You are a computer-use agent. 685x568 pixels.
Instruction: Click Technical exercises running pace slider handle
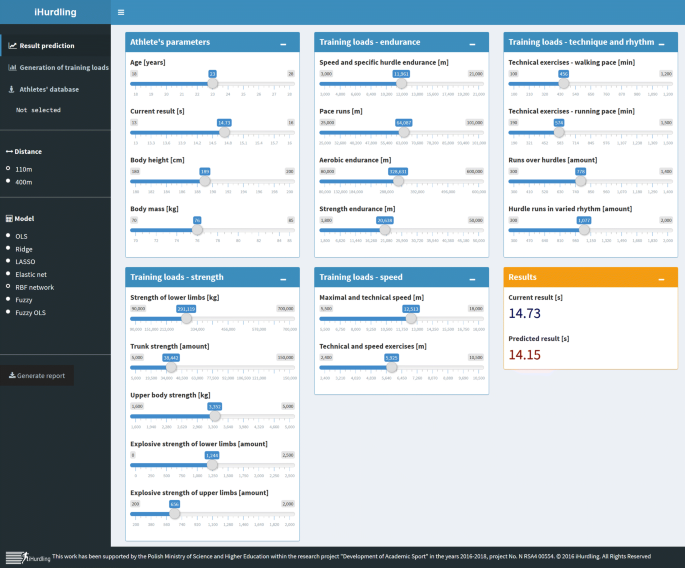tap(559, 132)
